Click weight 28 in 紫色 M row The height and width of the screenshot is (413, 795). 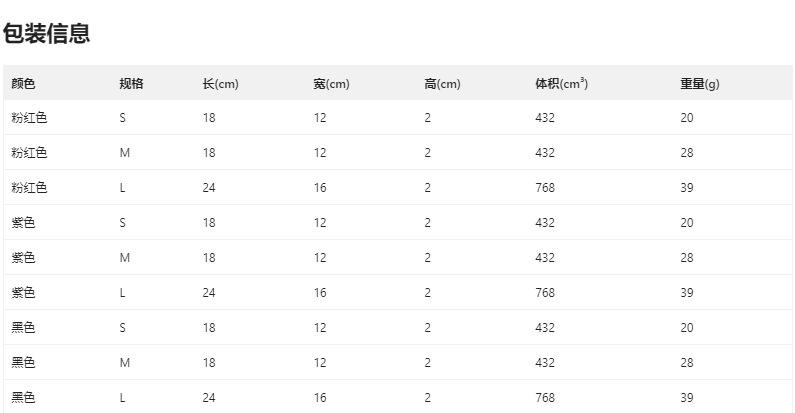click(687, 257)
